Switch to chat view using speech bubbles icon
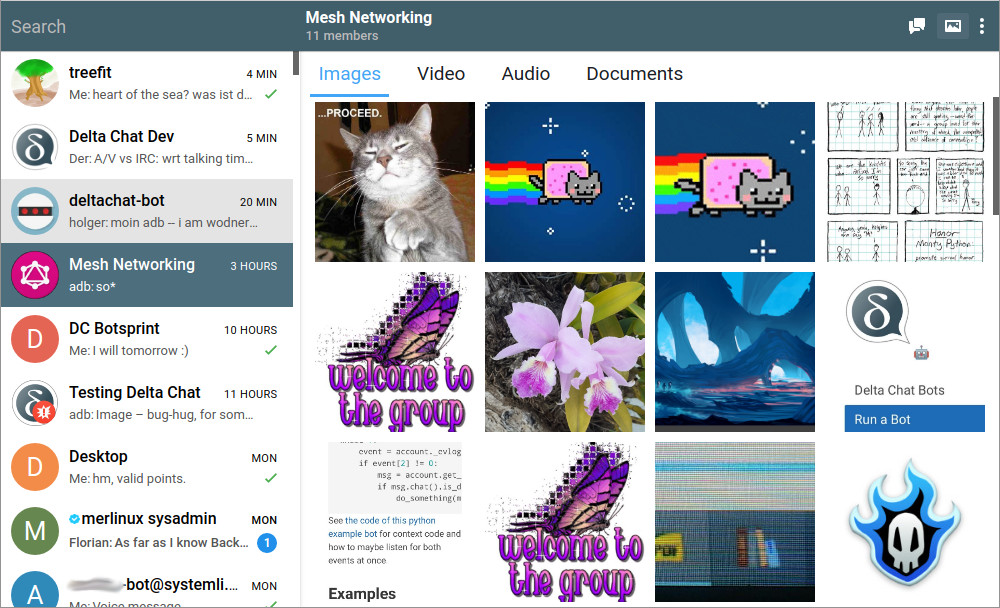This screenshot has height=608, width=1000. click(916, 26)
